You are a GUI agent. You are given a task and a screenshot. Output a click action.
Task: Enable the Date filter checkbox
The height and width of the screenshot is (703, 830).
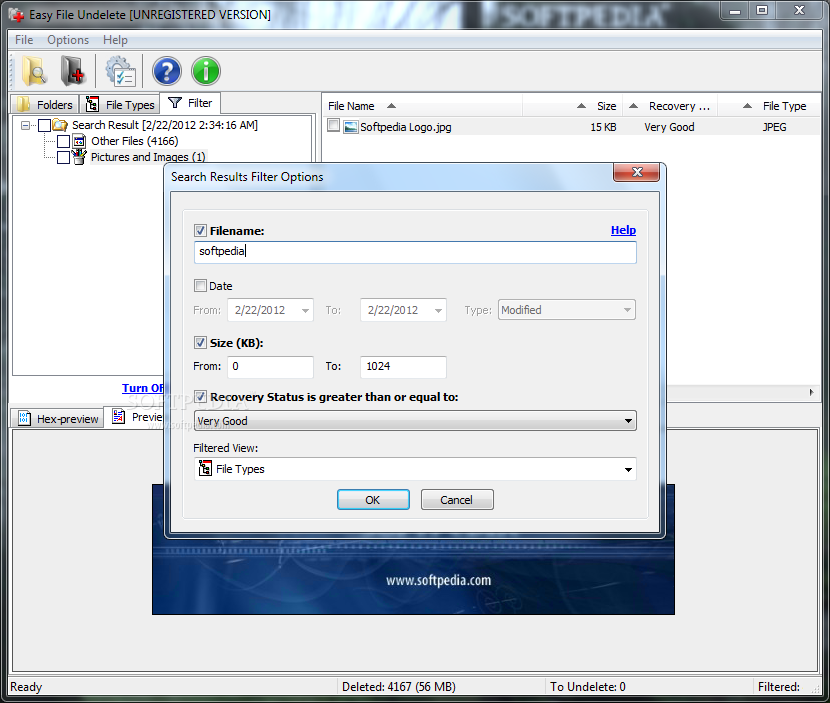coord(200,286)
